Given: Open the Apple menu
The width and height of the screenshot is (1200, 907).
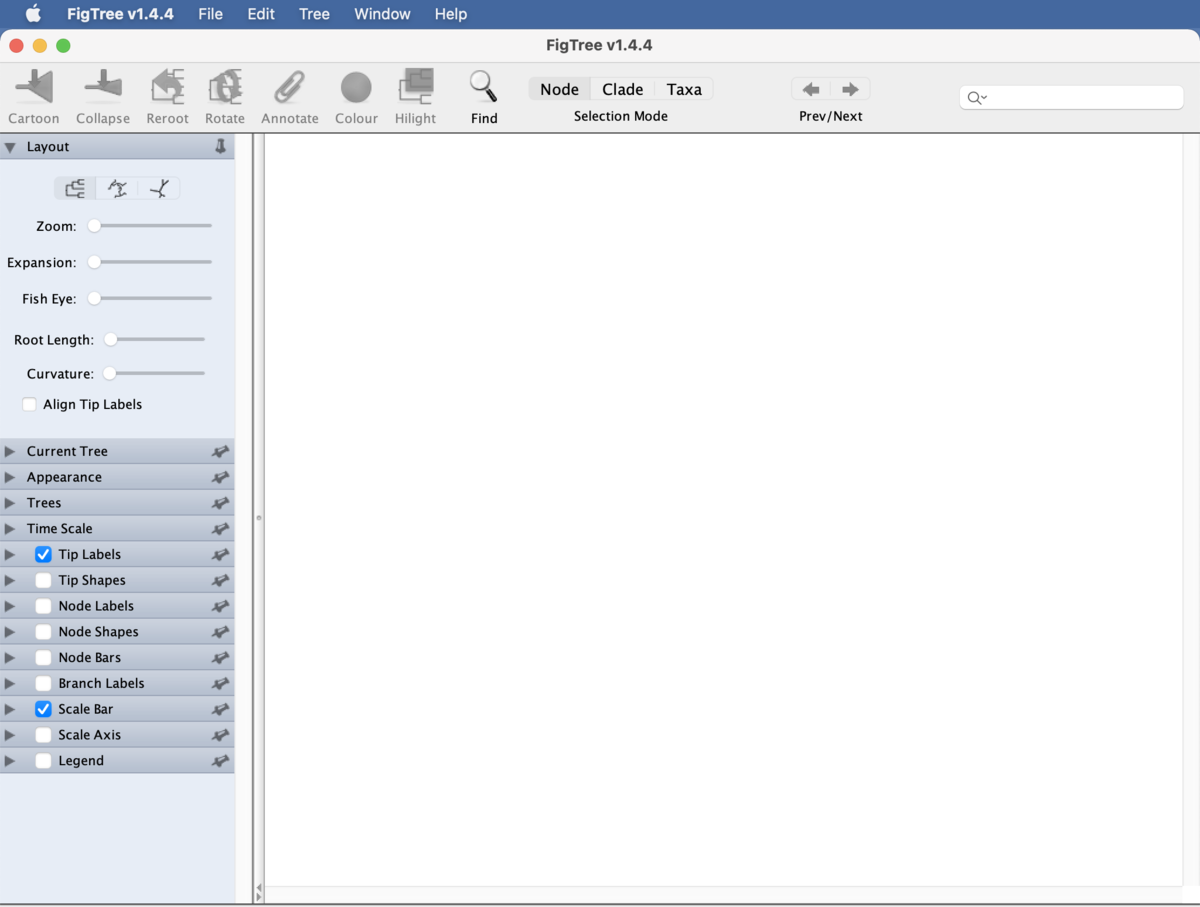Looking at the screenshot, I should point(33,13).
